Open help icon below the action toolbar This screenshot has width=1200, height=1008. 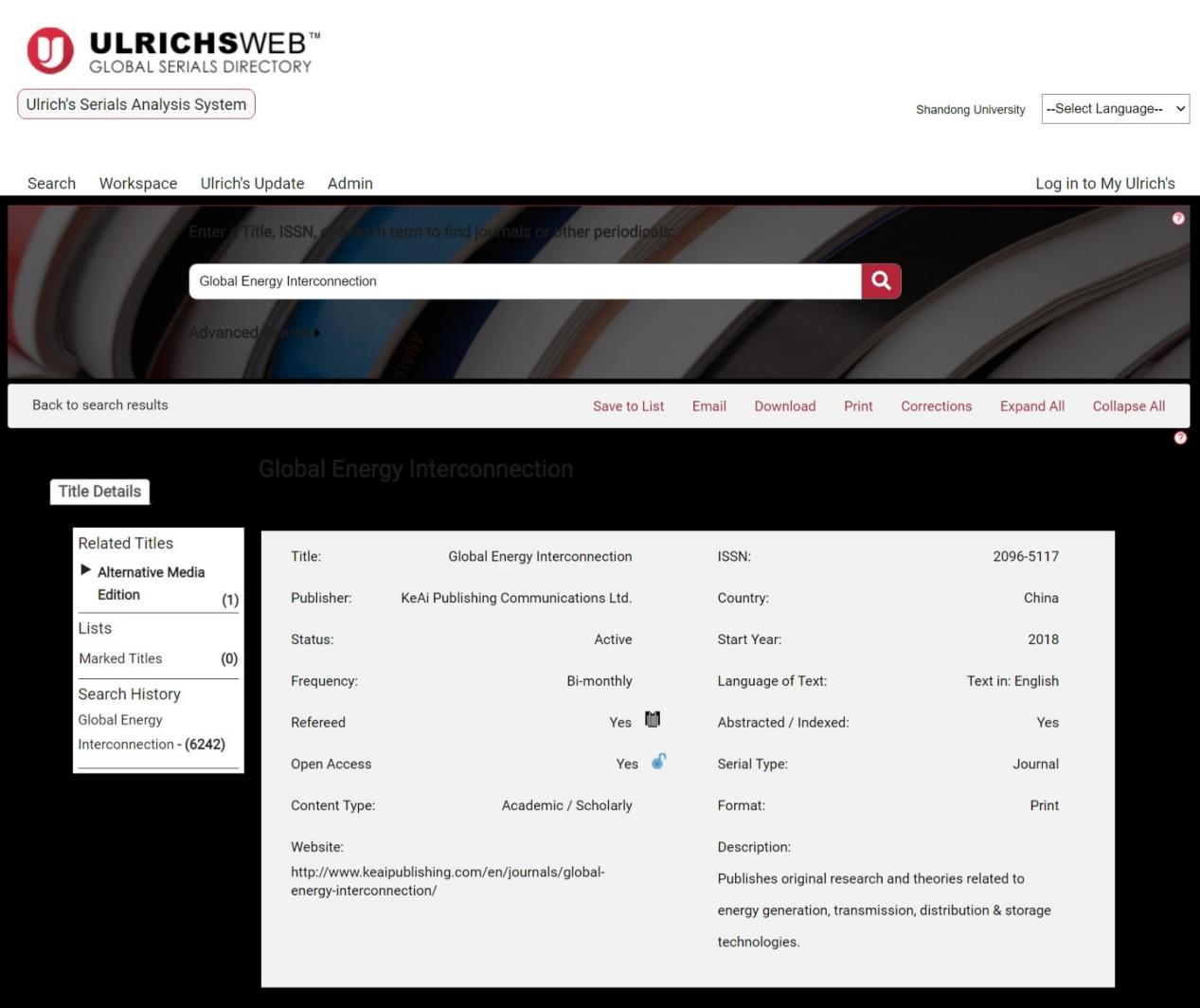1180,438
